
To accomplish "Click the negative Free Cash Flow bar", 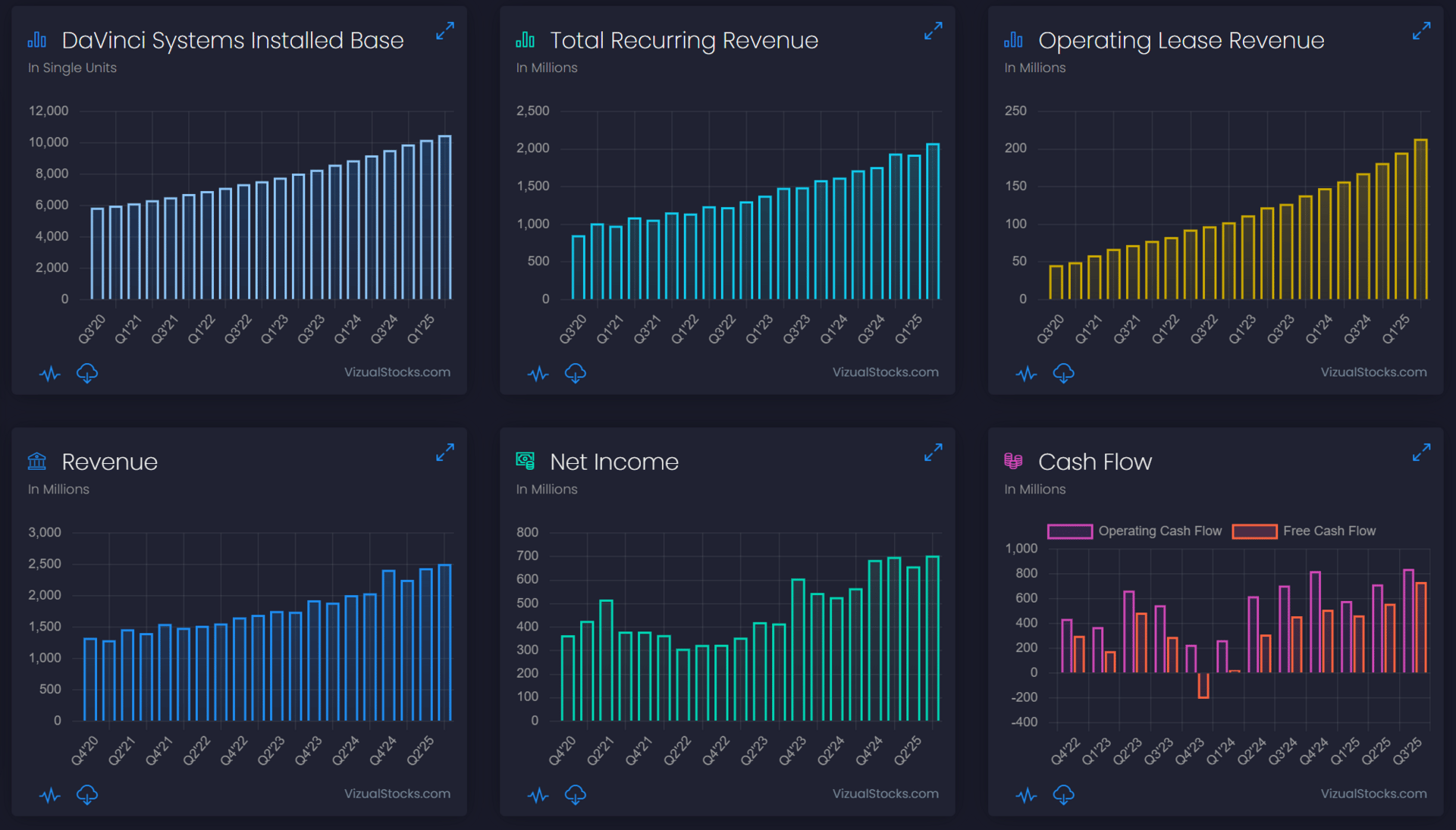I will click(x=1203, y=685).
